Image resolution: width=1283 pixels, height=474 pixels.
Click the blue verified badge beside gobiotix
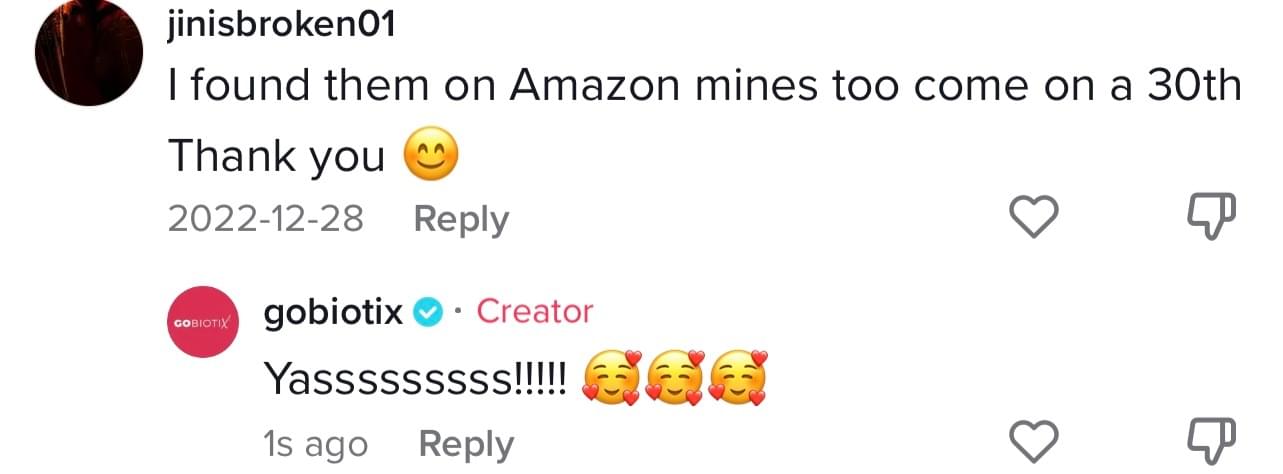click(428, 313)
